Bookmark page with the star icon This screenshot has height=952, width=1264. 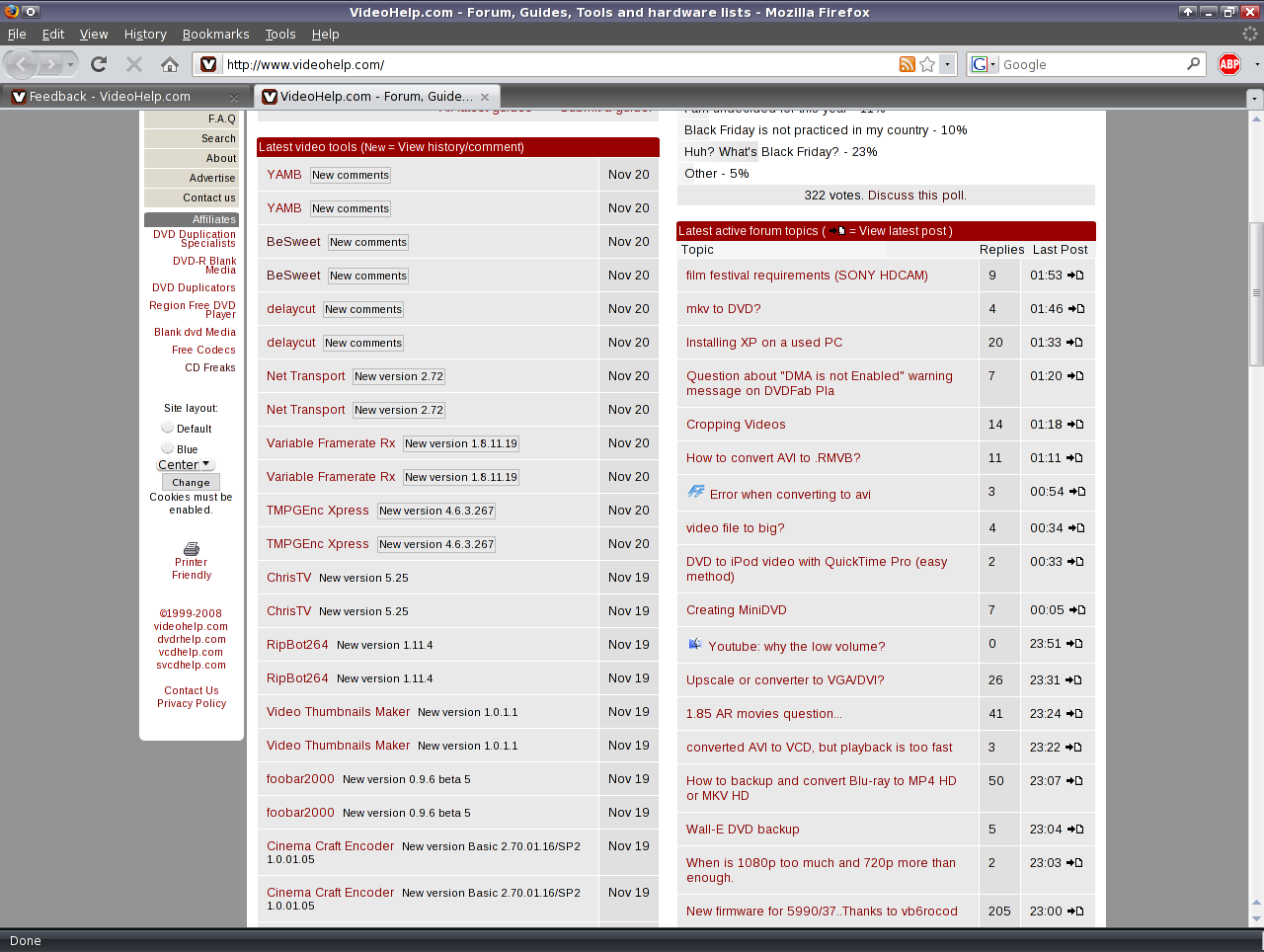[927, 64]
